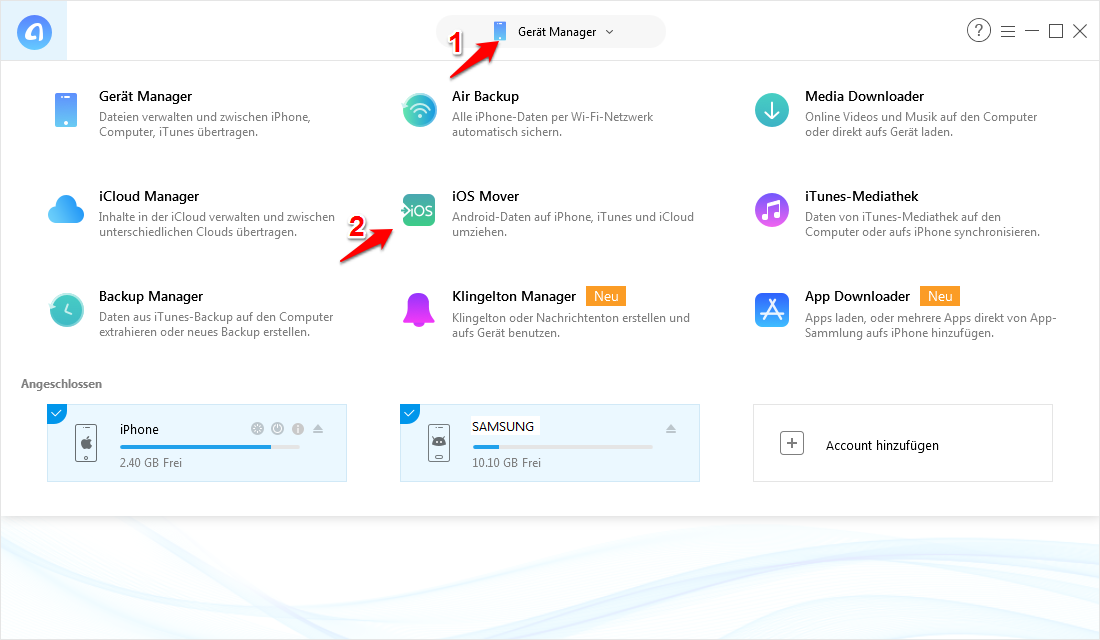Click the iCloud Manager cloud icon
1100x640 pixels.
click(66, 210)
